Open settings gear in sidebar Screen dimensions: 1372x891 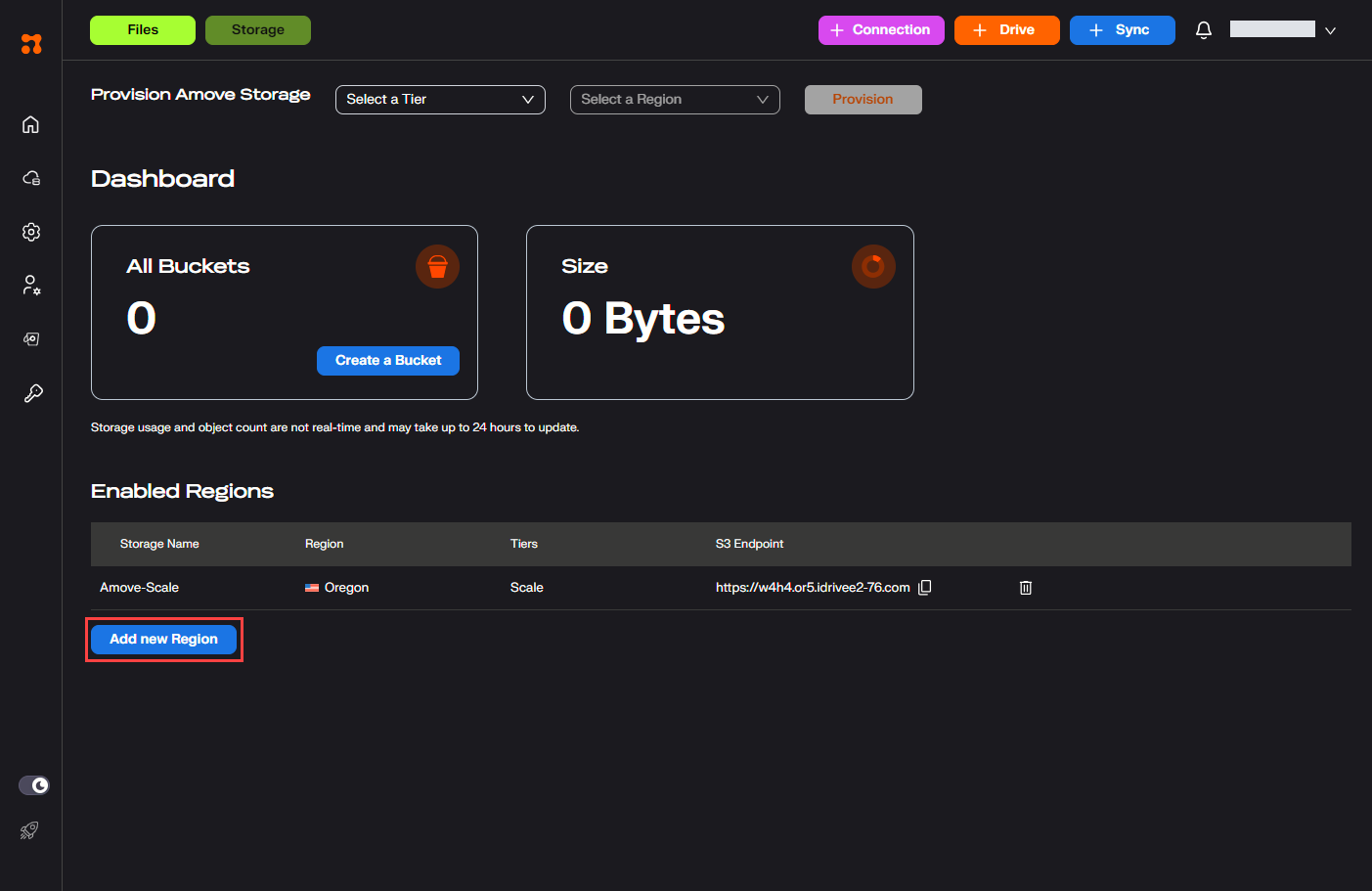[31, 232]
